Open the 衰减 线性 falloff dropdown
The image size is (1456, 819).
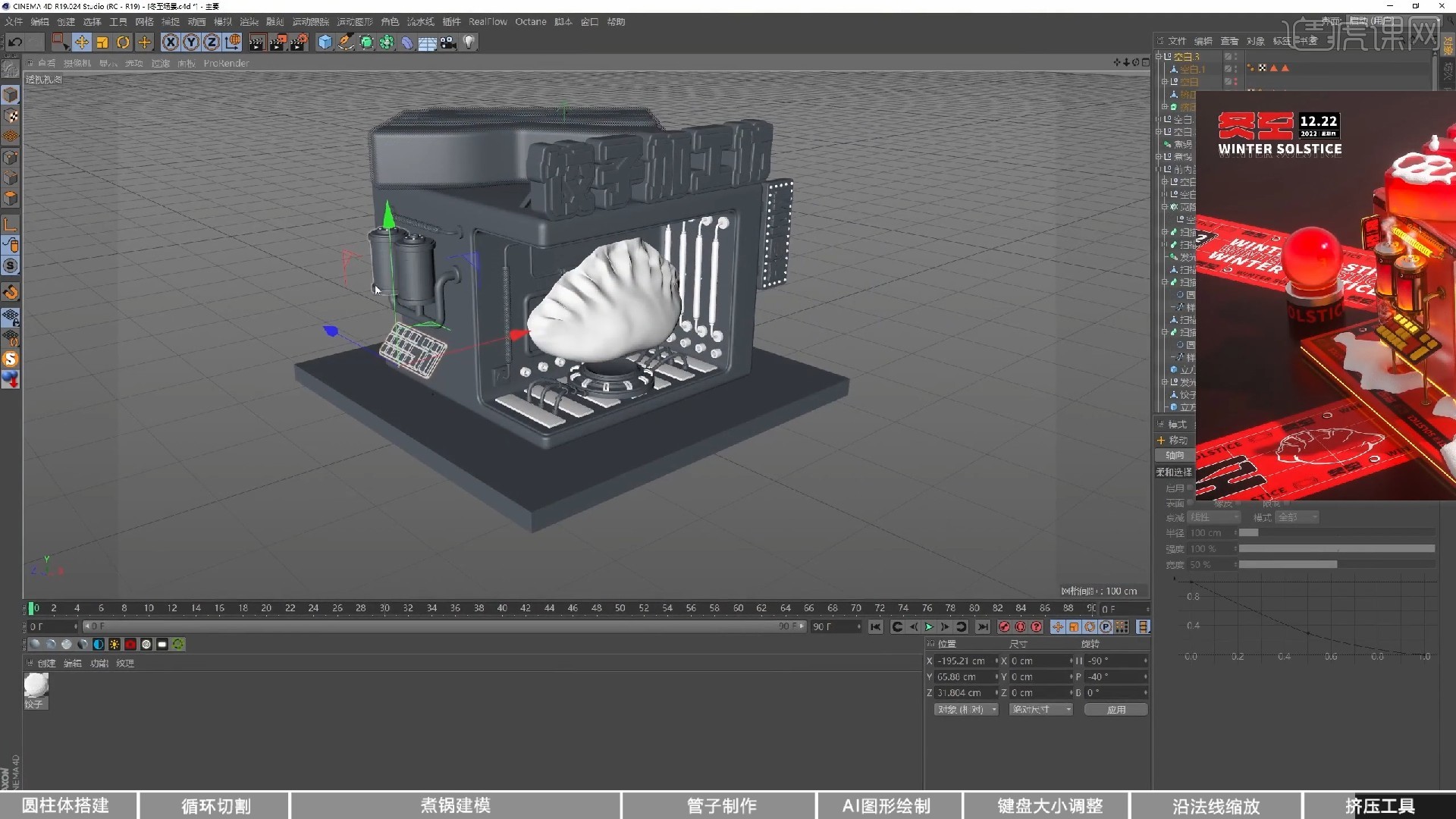pos(1214,517)
